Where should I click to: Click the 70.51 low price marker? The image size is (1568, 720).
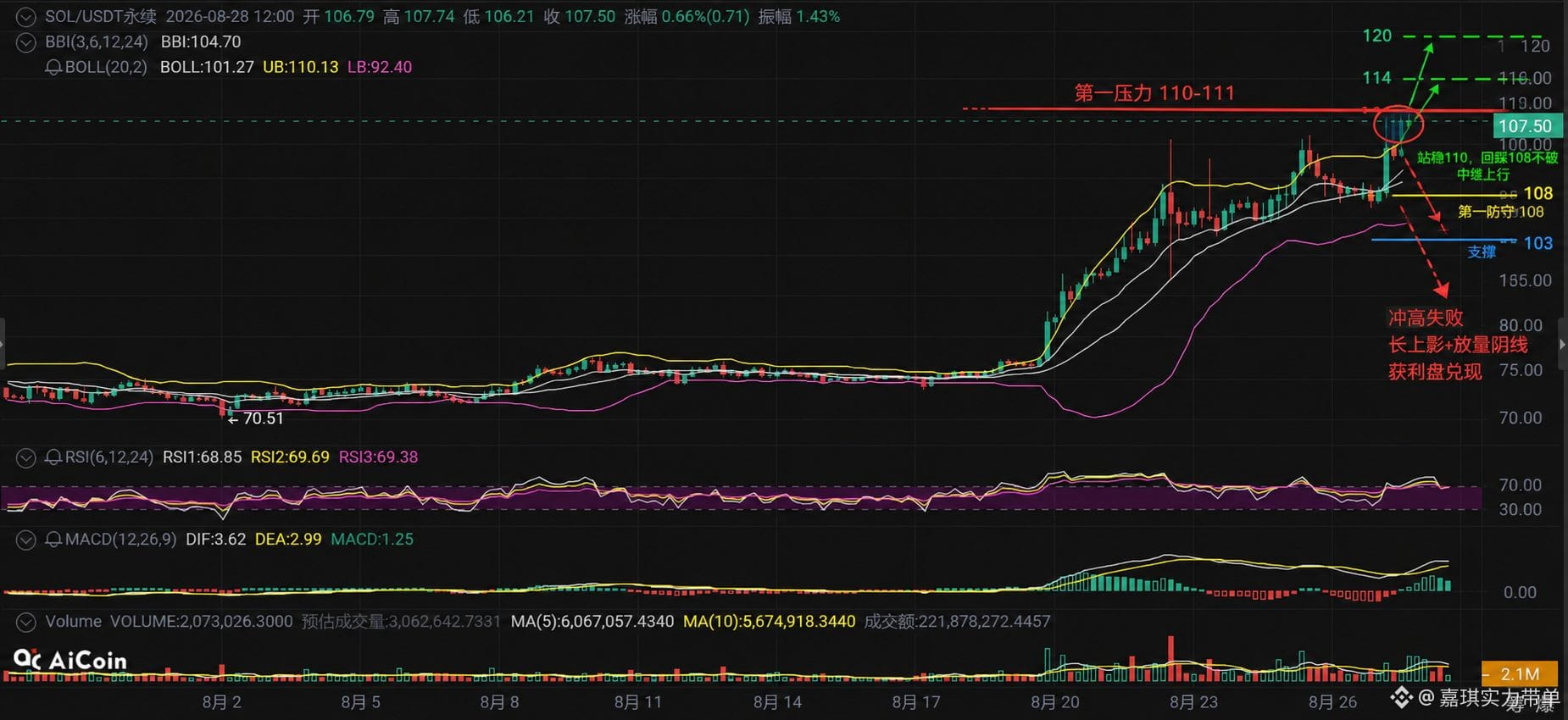[257, 418]
